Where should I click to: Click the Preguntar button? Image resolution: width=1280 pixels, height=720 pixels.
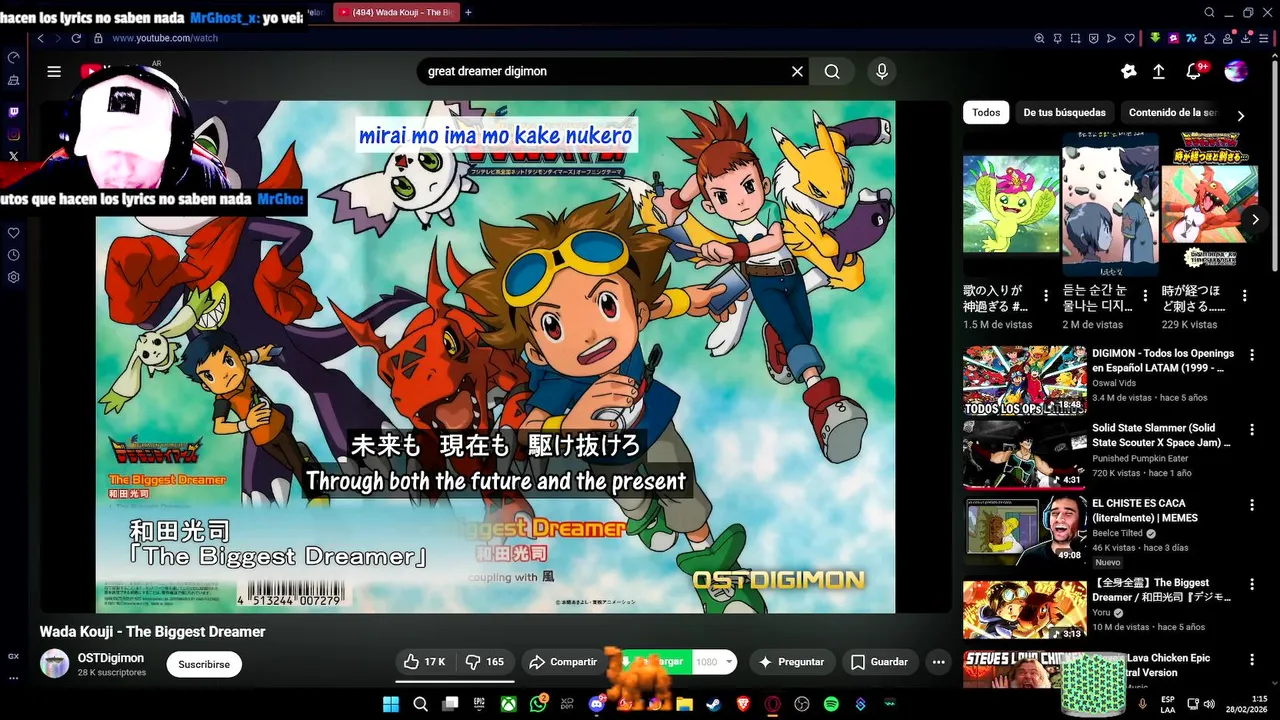pos(792,662)
